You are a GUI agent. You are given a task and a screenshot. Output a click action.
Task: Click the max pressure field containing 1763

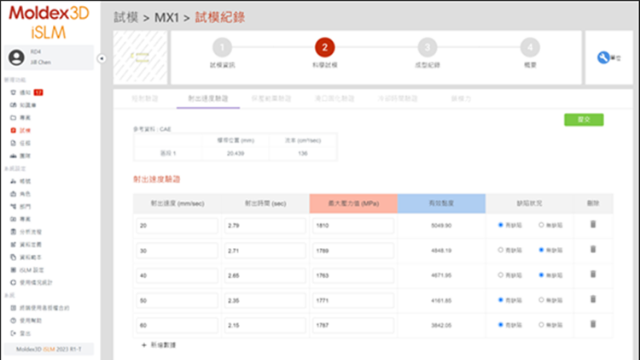coord(353,276)
